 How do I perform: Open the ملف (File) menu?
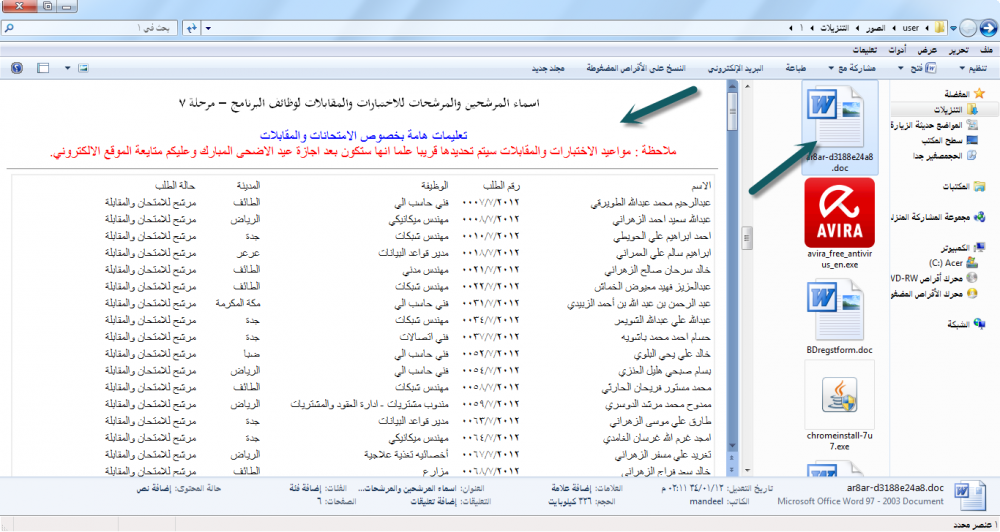(x=986, y=50)
